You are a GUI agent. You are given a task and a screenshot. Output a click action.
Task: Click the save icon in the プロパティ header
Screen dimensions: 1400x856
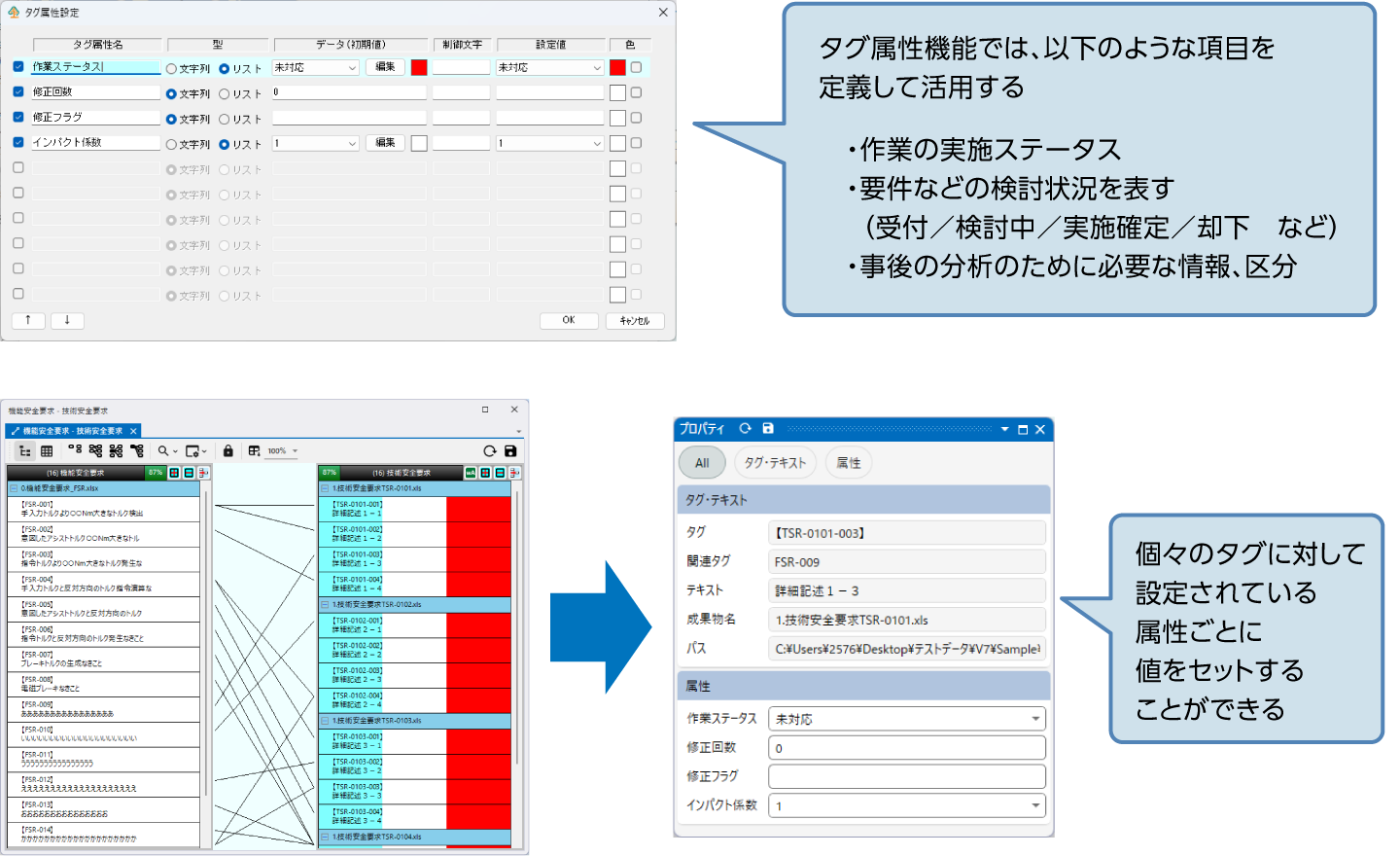(x=768, y=429)
